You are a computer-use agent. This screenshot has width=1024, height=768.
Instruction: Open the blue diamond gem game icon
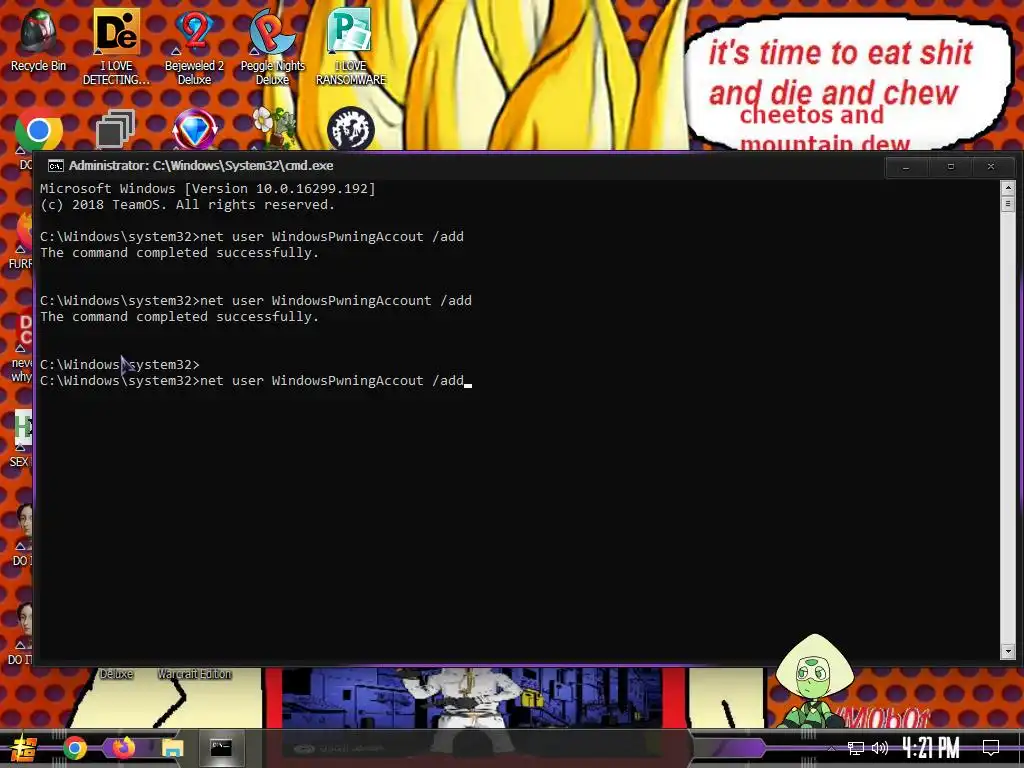click(x=195, y=130)
